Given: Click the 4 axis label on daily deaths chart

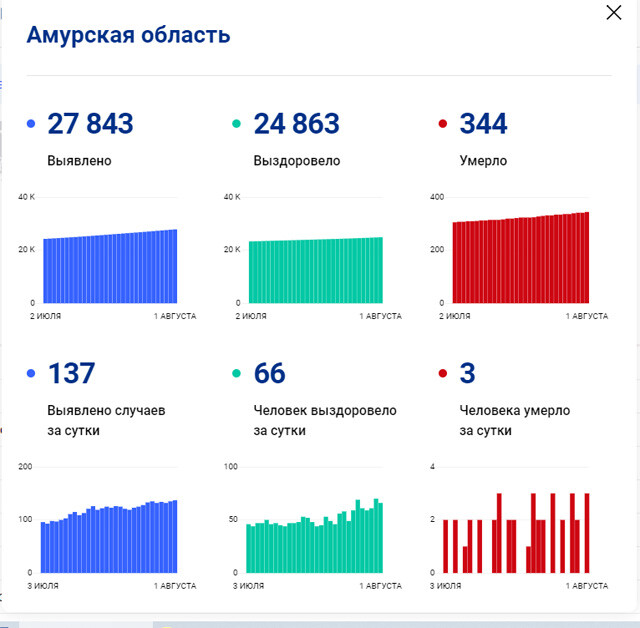Looking at the screenshot, I should (433, 467).
